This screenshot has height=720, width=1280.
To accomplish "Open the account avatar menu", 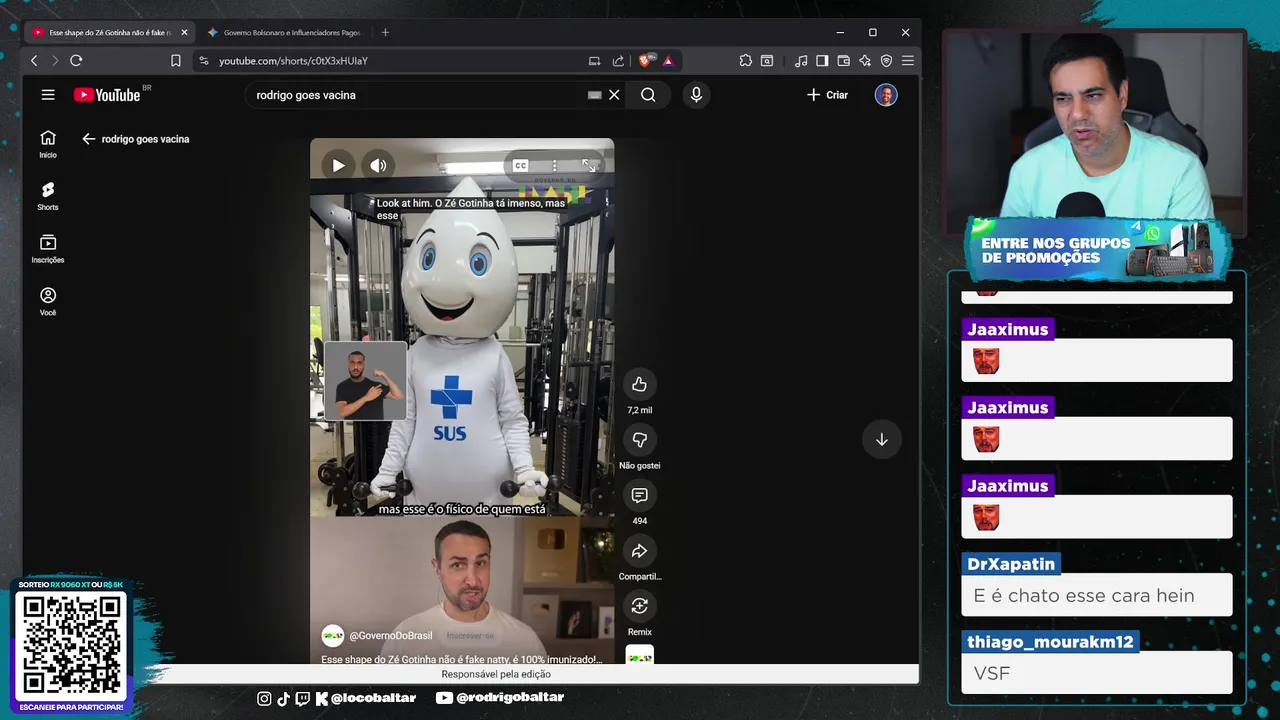I will [886, 95].
